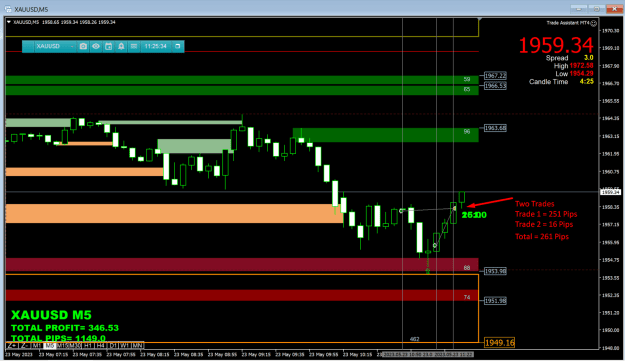Image resolution: width=625 pixels, height=361 pixels.
Task: Click the TOTAL PROFIT= 346.53 label
Action: click(x=65, y=328)
